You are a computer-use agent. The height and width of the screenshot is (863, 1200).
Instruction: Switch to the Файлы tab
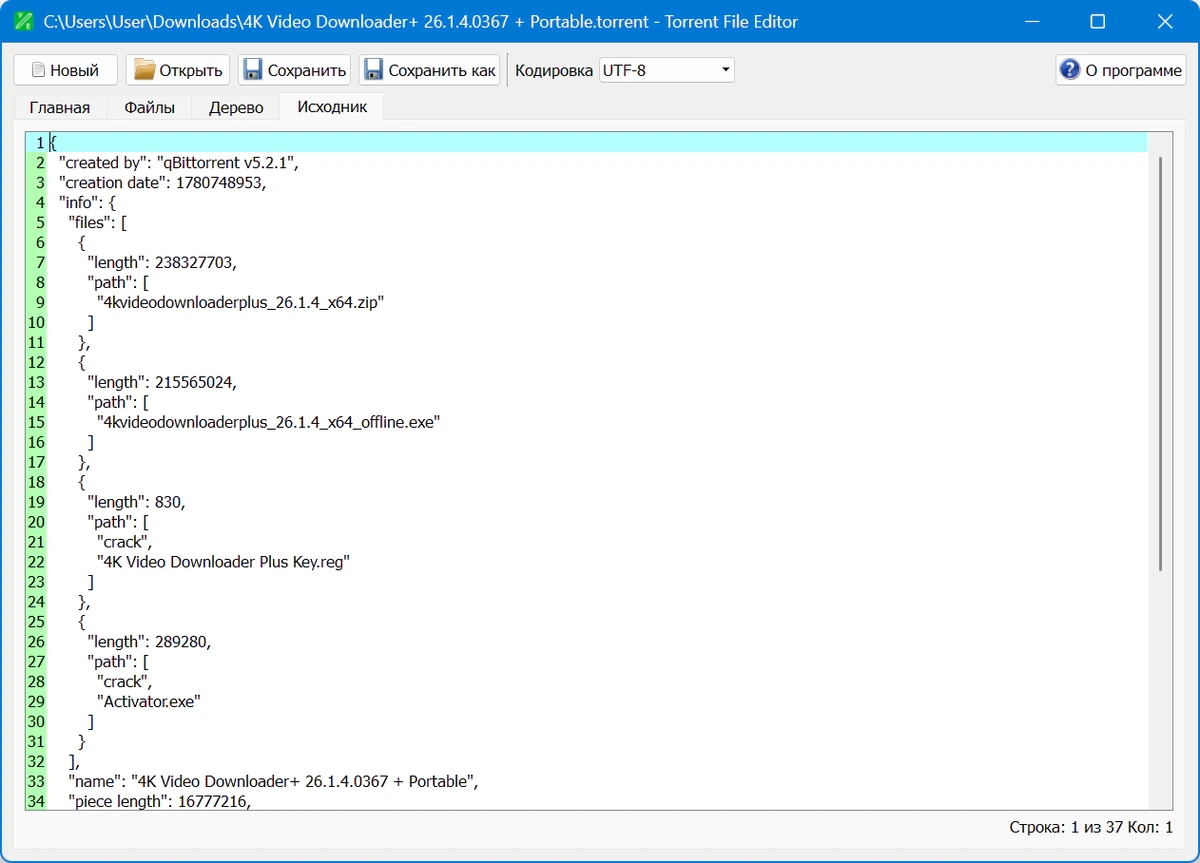(x=150, y=108)
